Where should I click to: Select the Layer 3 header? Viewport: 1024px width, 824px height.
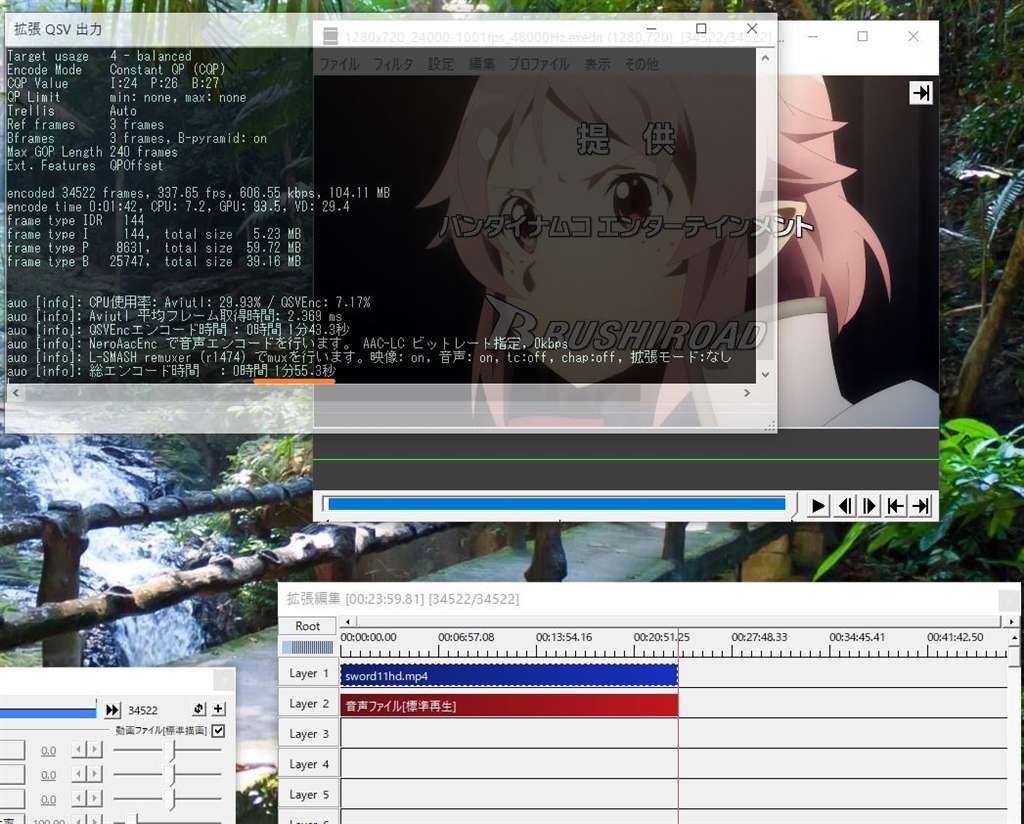coord(308,734)
